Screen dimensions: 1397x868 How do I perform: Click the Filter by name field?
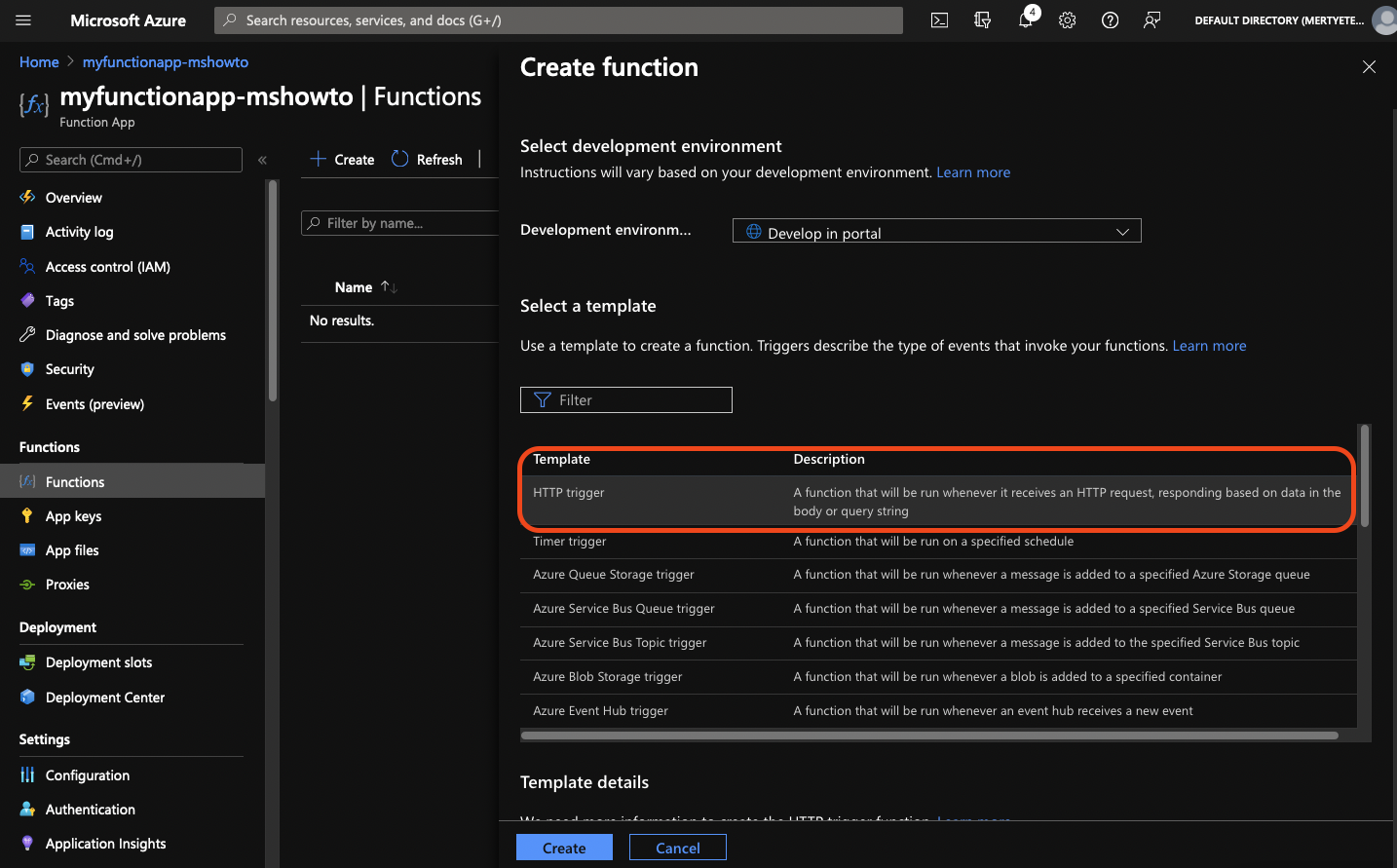pos(399,223)
